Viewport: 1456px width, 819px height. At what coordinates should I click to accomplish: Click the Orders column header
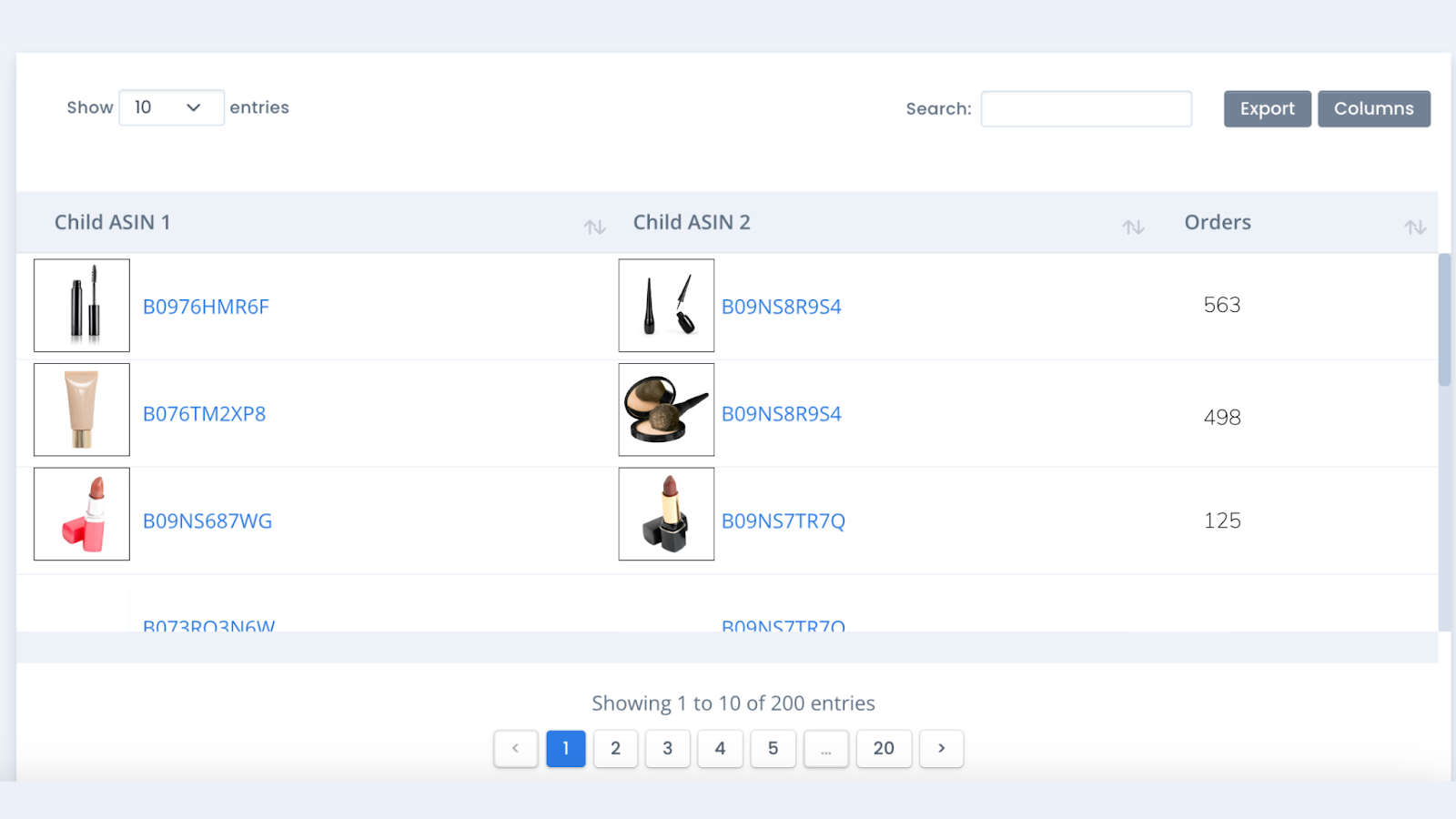tap(1218, 222)
